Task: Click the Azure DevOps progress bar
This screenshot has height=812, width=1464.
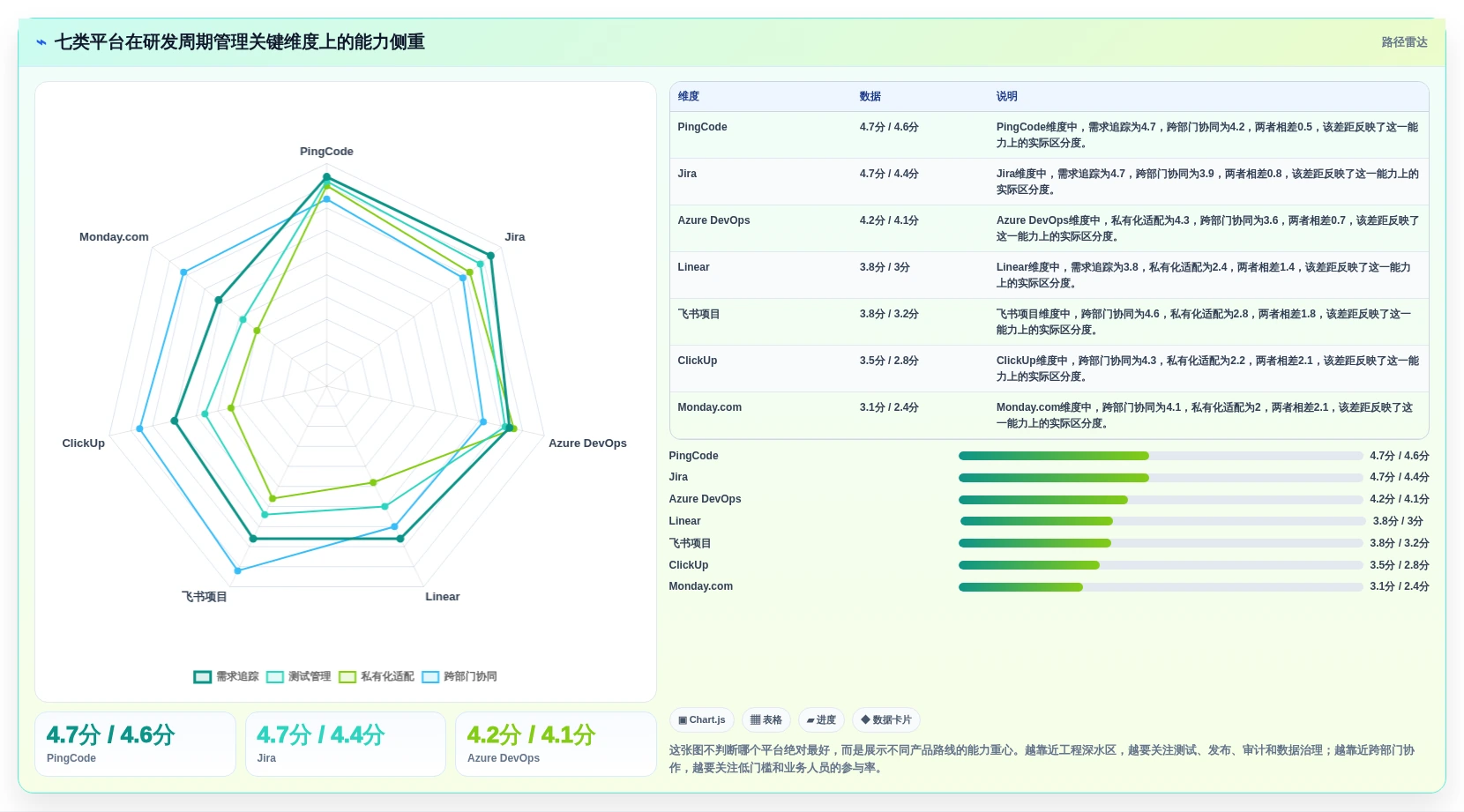Action: [x=1161, y=500]
